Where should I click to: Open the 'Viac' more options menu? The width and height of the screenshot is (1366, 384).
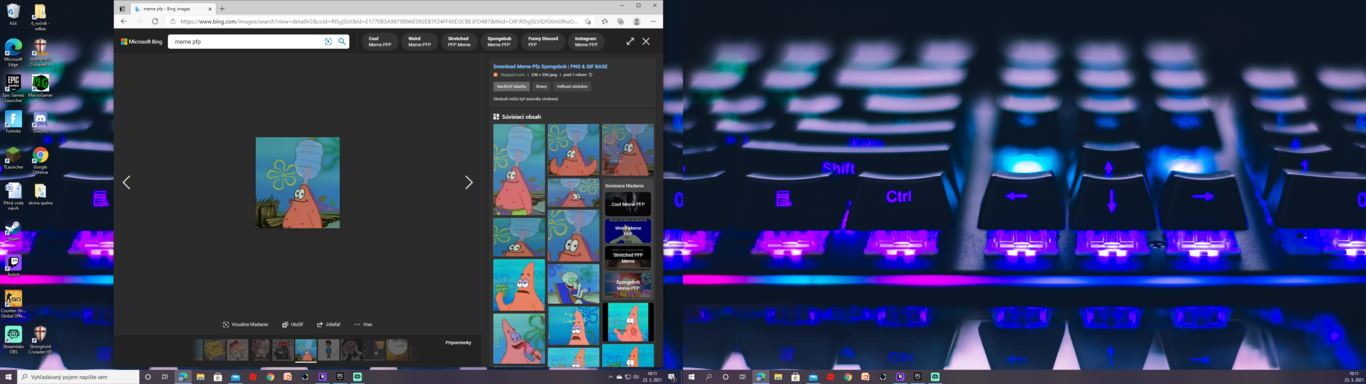tap(363, 324)
